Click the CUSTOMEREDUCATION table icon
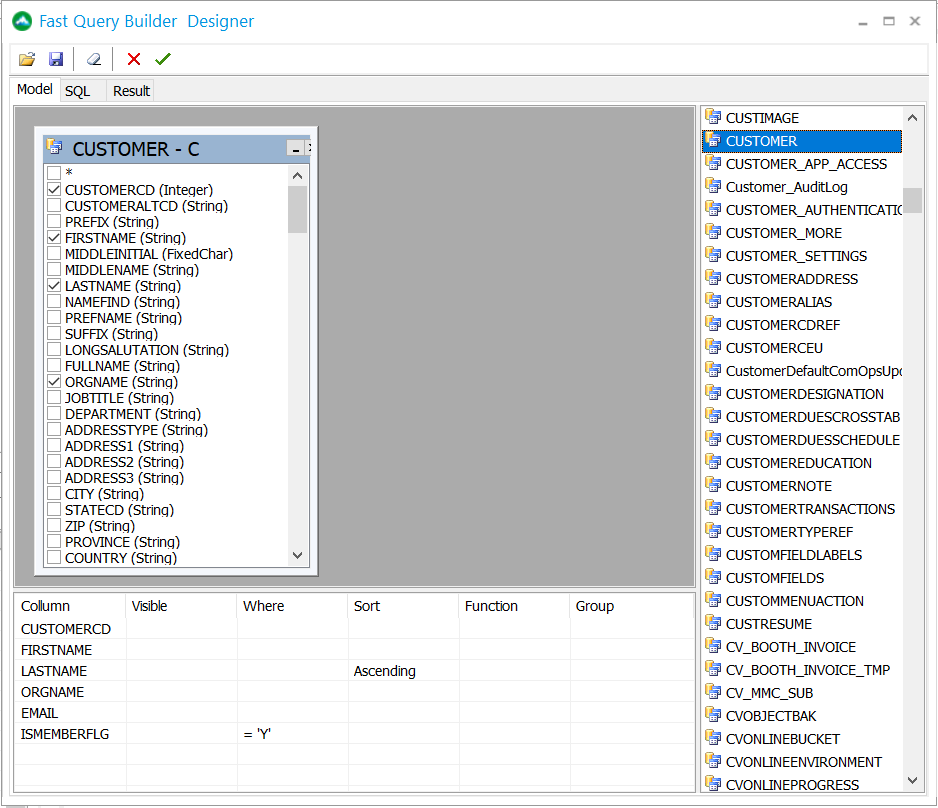This screenshot has width=938, height=808. (x=712, y=462)
